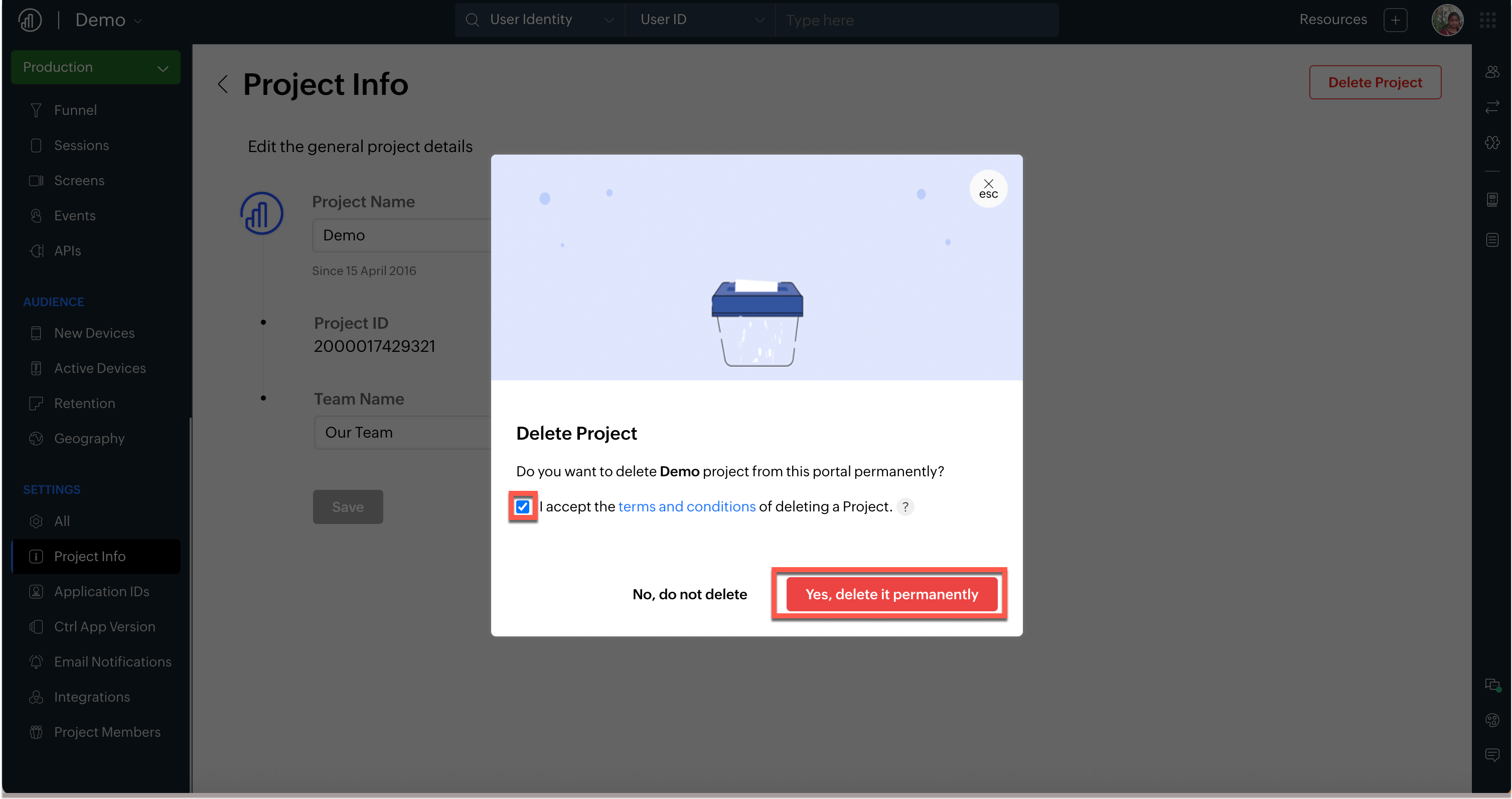Open the user profile avatar
The height and width of the screenshot is (799, 1512).
pos(1447,21)
